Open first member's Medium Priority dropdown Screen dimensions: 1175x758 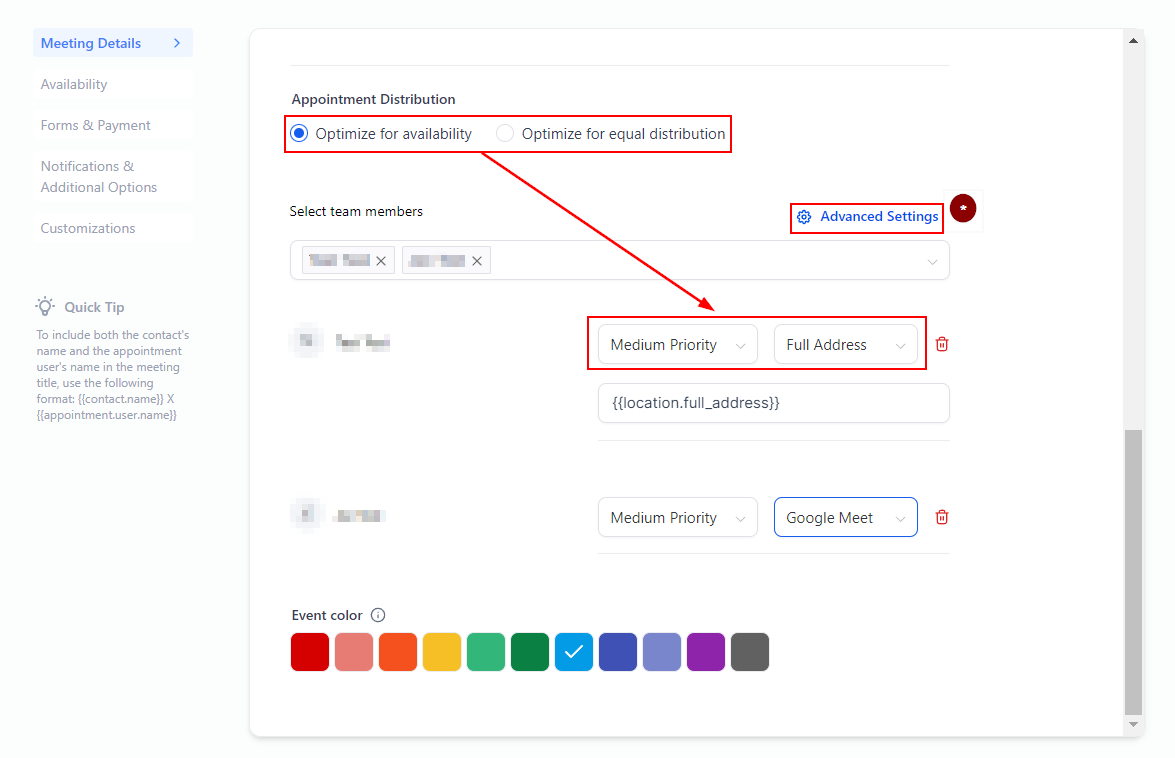677,345
